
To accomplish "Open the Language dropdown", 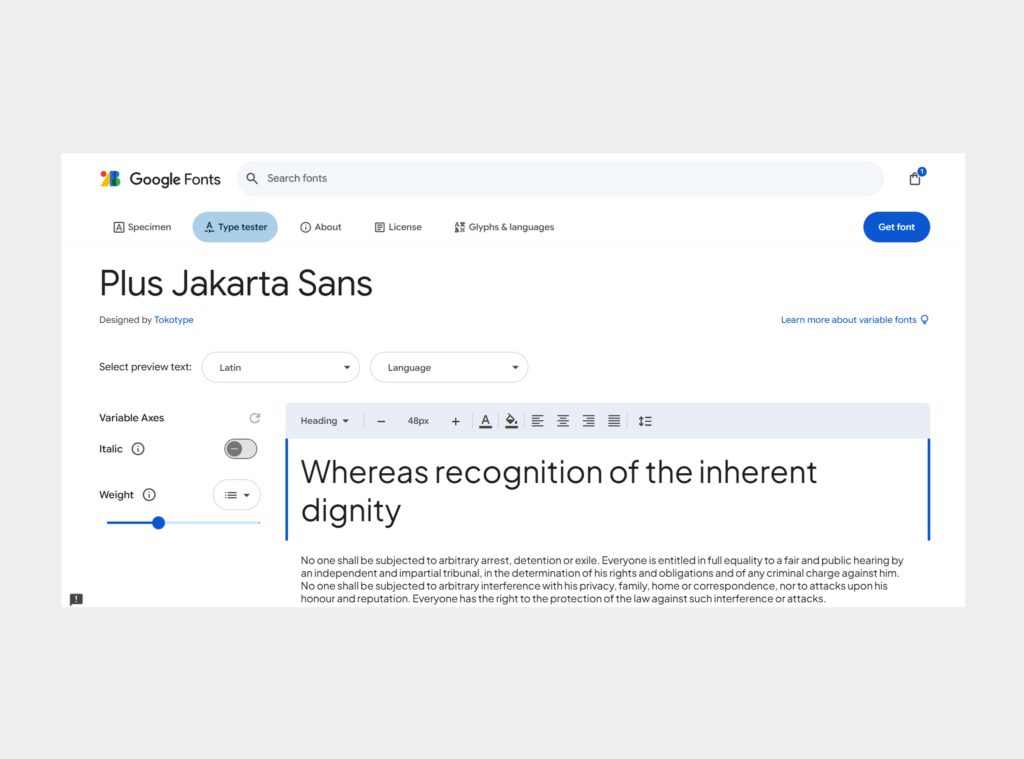I will click(x=449, y=368).
